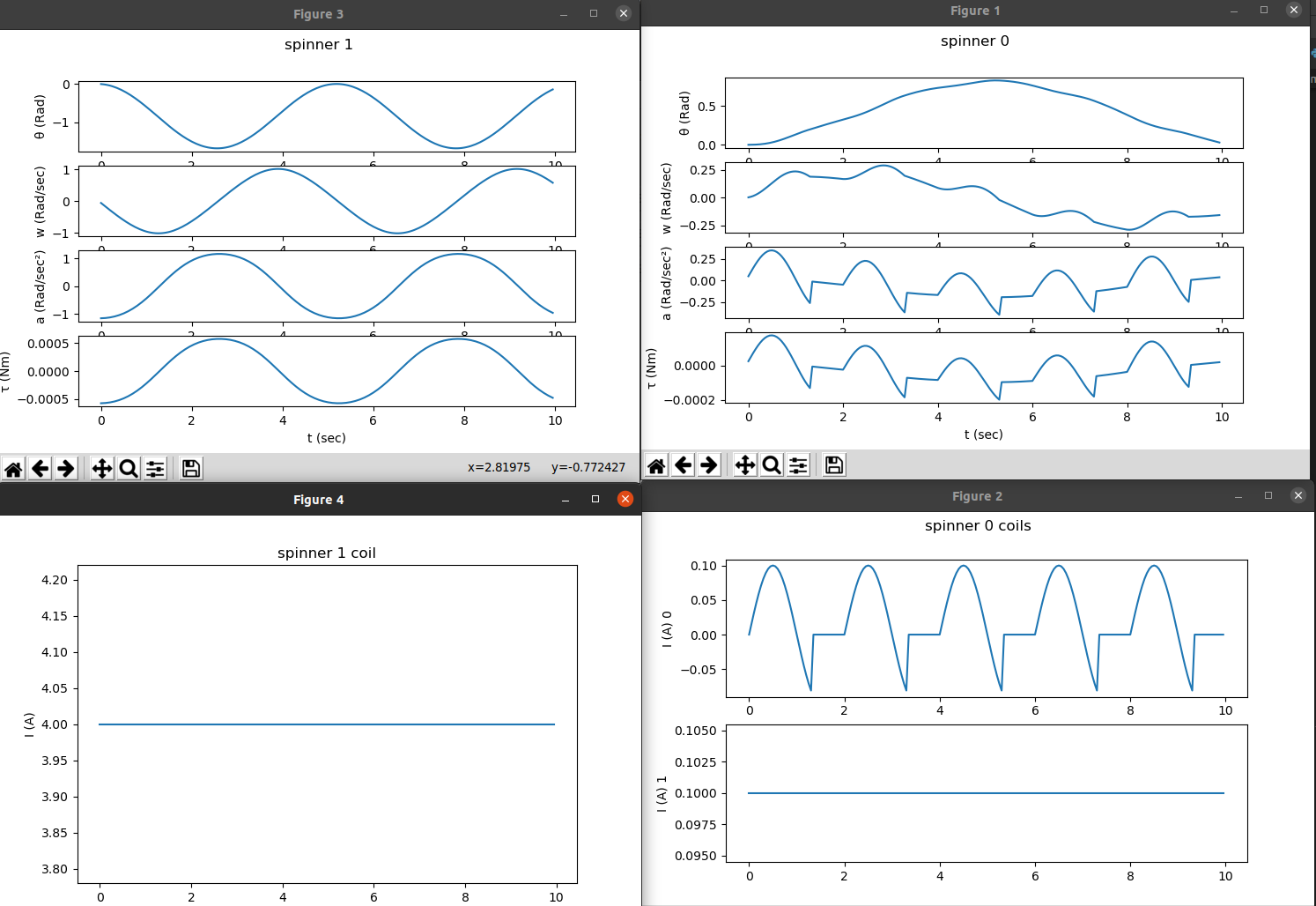Screen dimensions: 1316x906
Task: Click Forward arrow in Figure 1 toolbar
Action: tap(709, 464)
